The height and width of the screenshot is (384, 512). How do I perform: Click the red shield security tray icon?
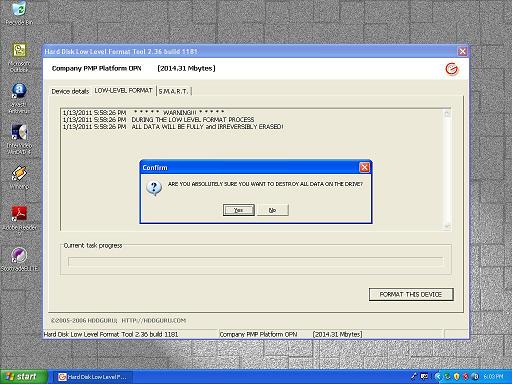[466, 377]
